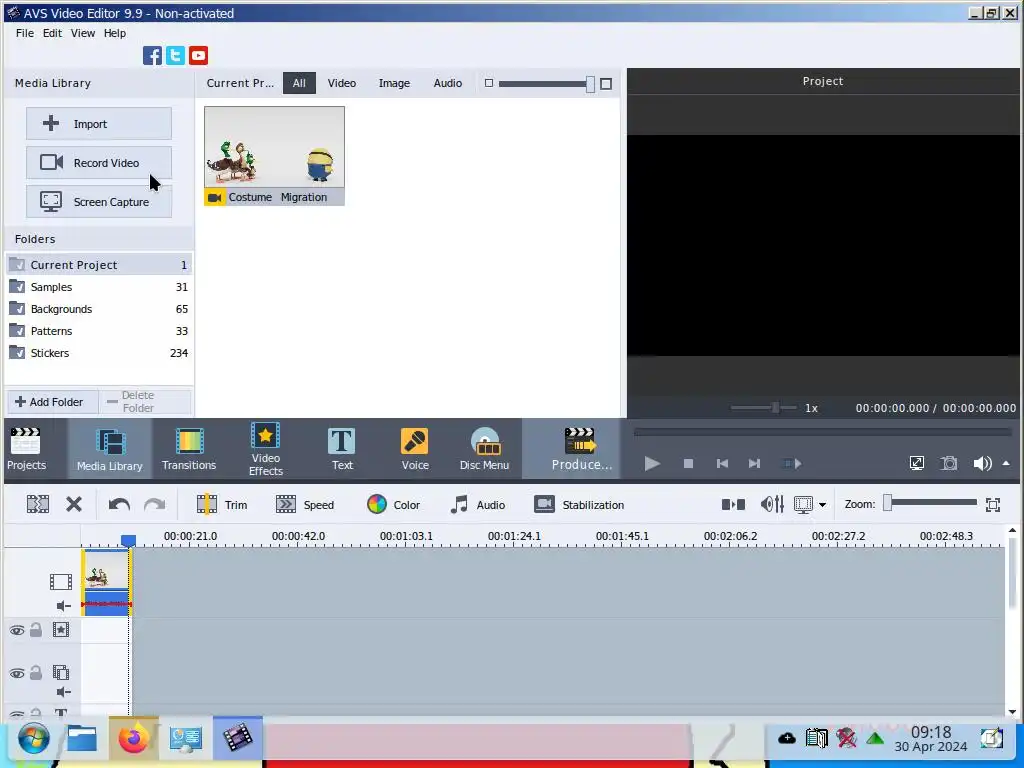Open the View menu
The image size is (1024, 768).
pos(83,33)
